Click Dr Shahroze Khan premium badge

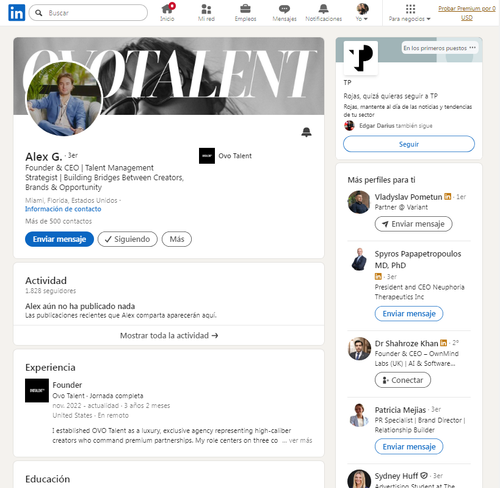coord(444,343)
